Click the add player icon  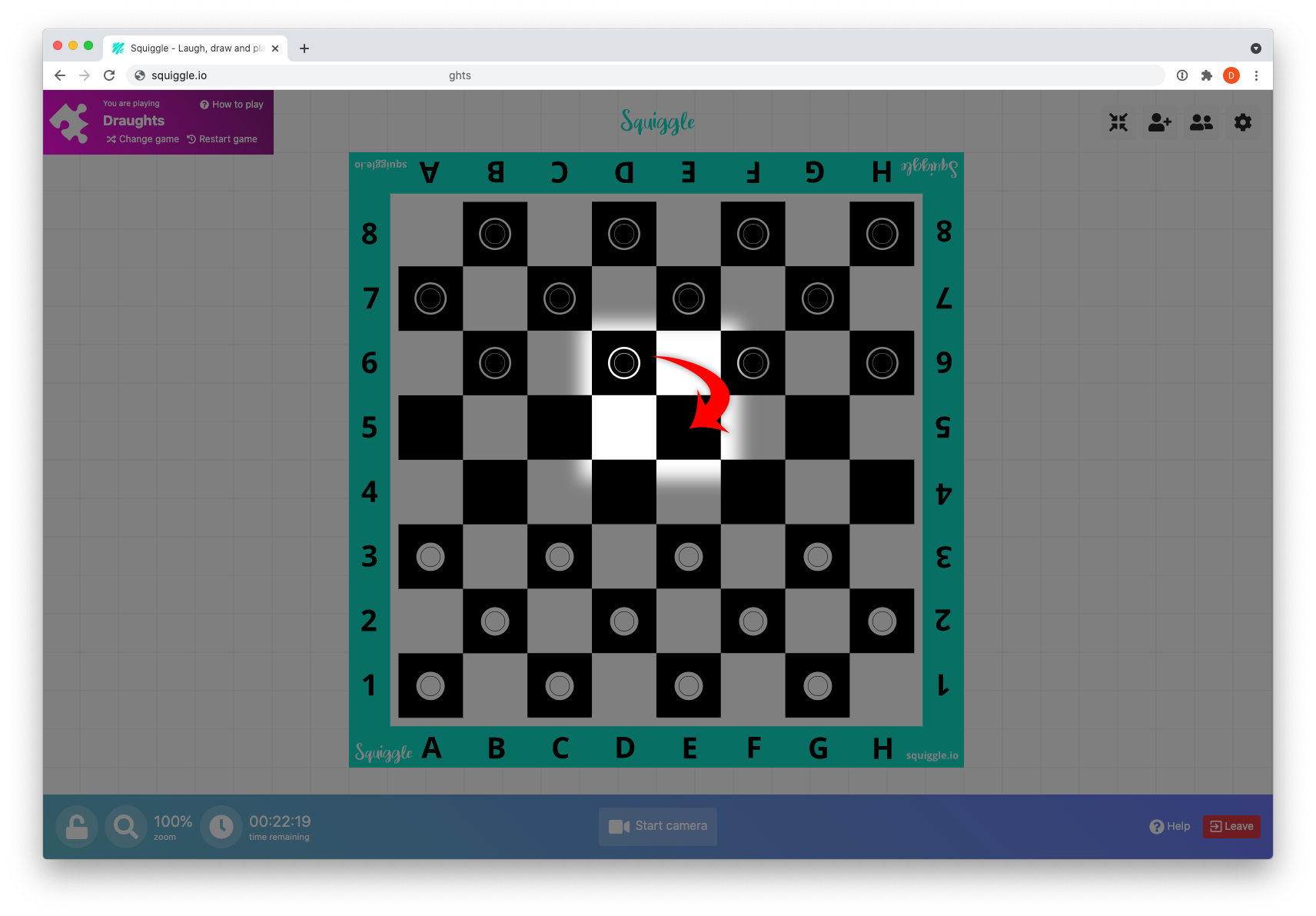click(x=1160, y=122)
